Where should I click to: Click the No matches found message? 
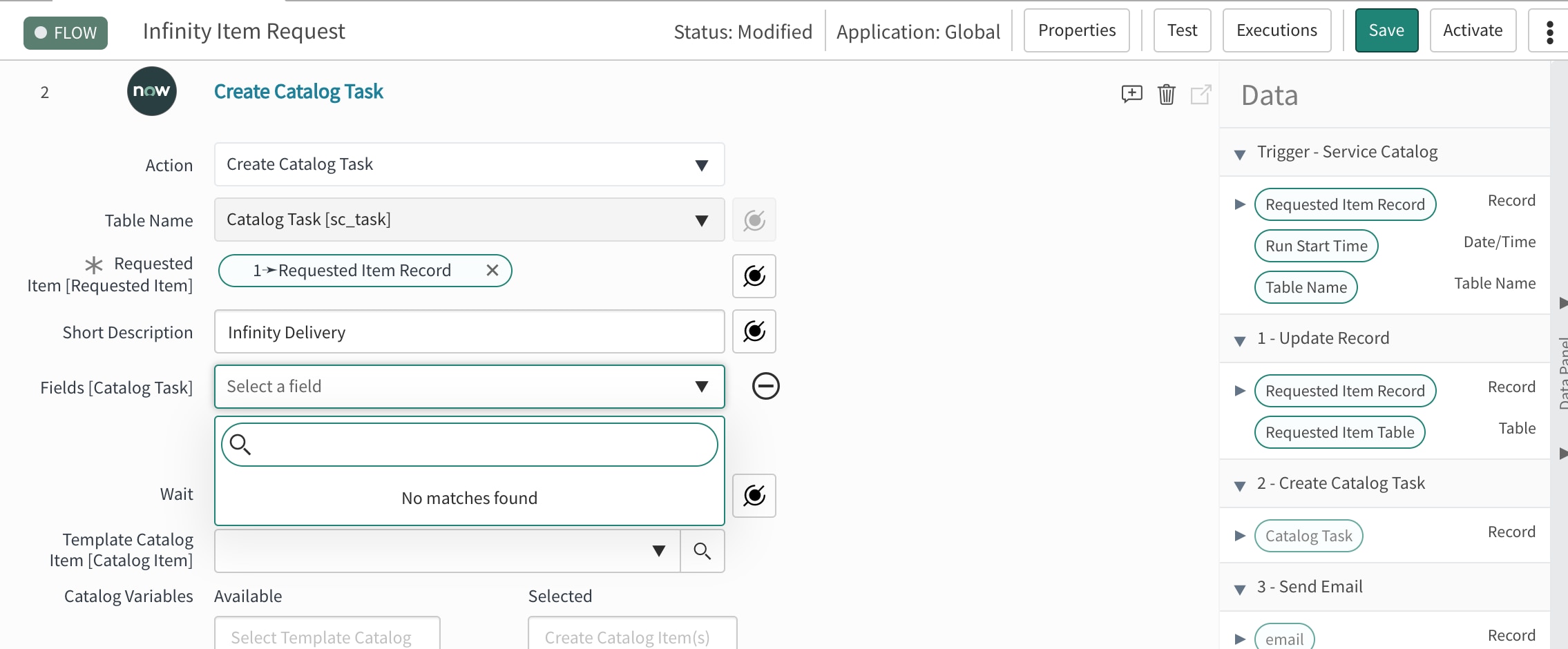(470, 498)
